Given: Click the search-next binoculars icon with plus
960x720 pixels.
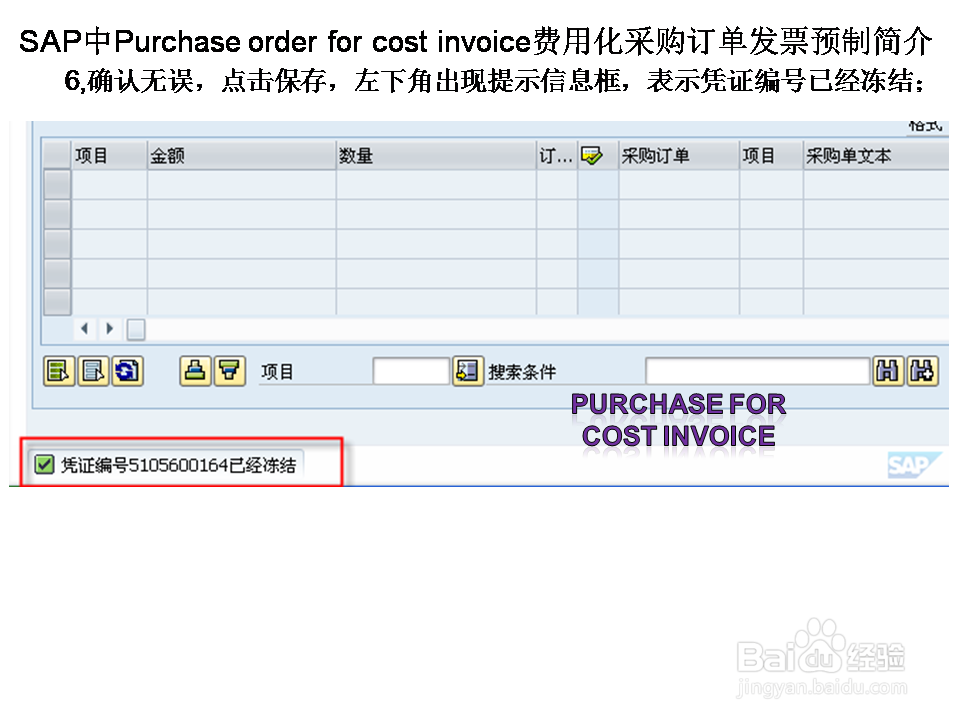Looking at the screenshot, I should coord(921,371).
